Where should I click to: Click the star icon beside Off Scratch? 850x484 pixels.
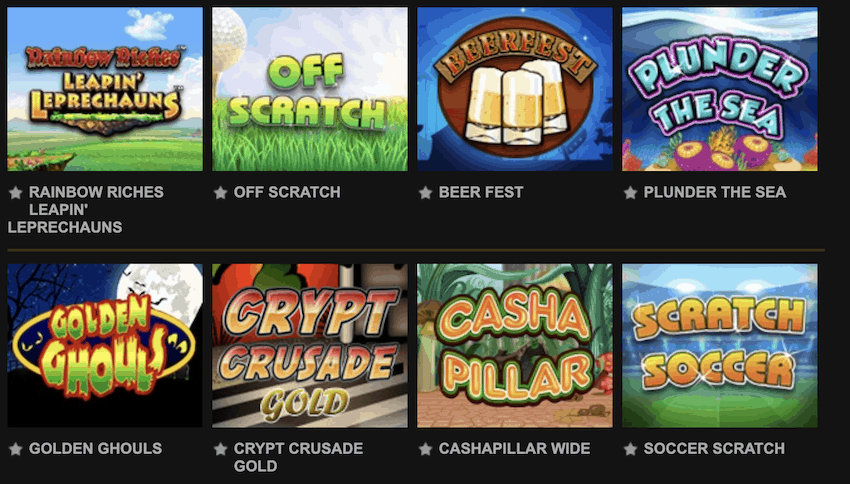pyautogui.click(x=220, y=192)
